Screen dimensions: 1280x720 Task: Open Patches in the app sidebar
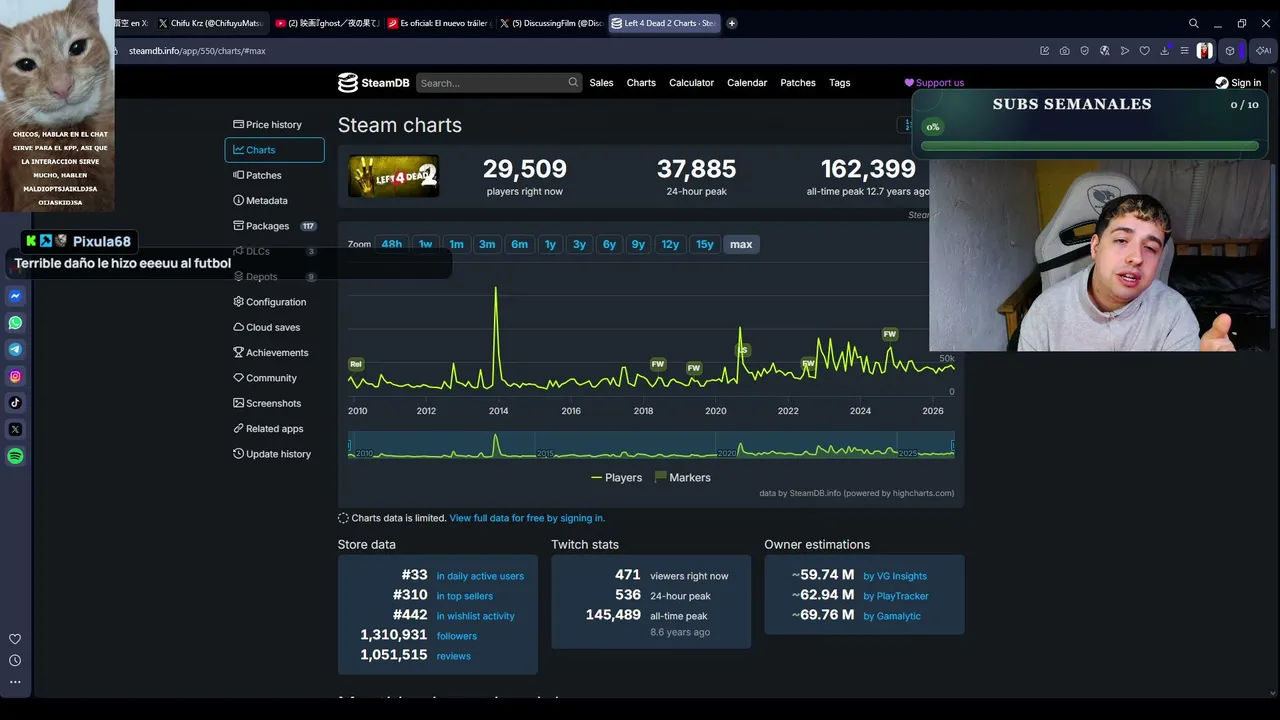point(275,175)
